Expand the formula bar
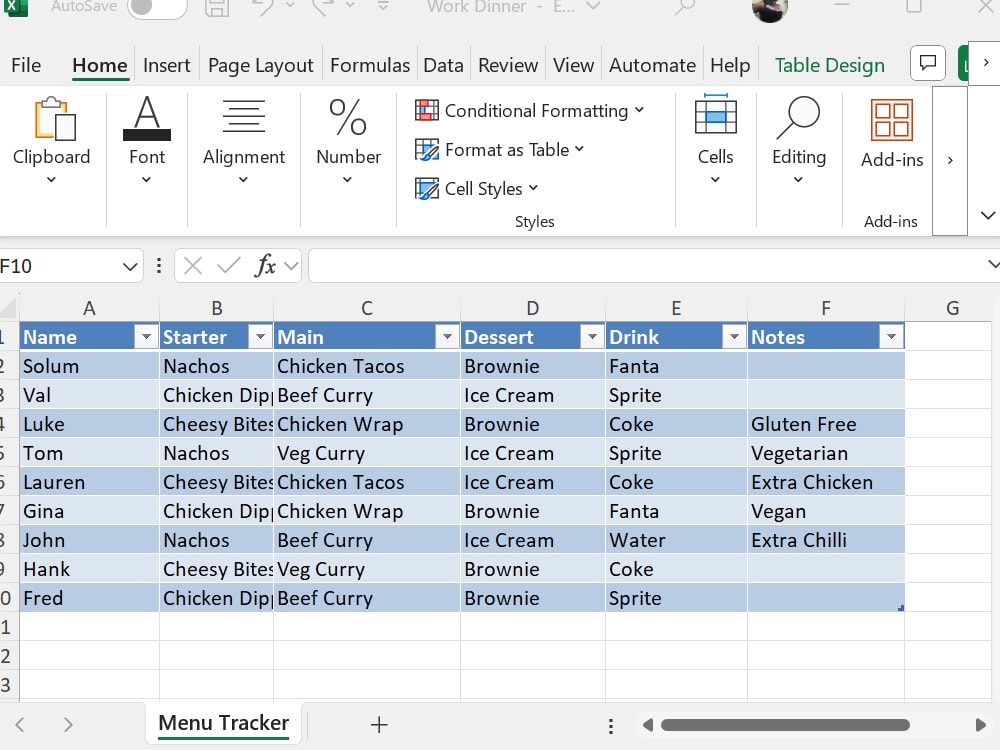Viewport: 1000px width, 750px height. (x=992, y=263)
